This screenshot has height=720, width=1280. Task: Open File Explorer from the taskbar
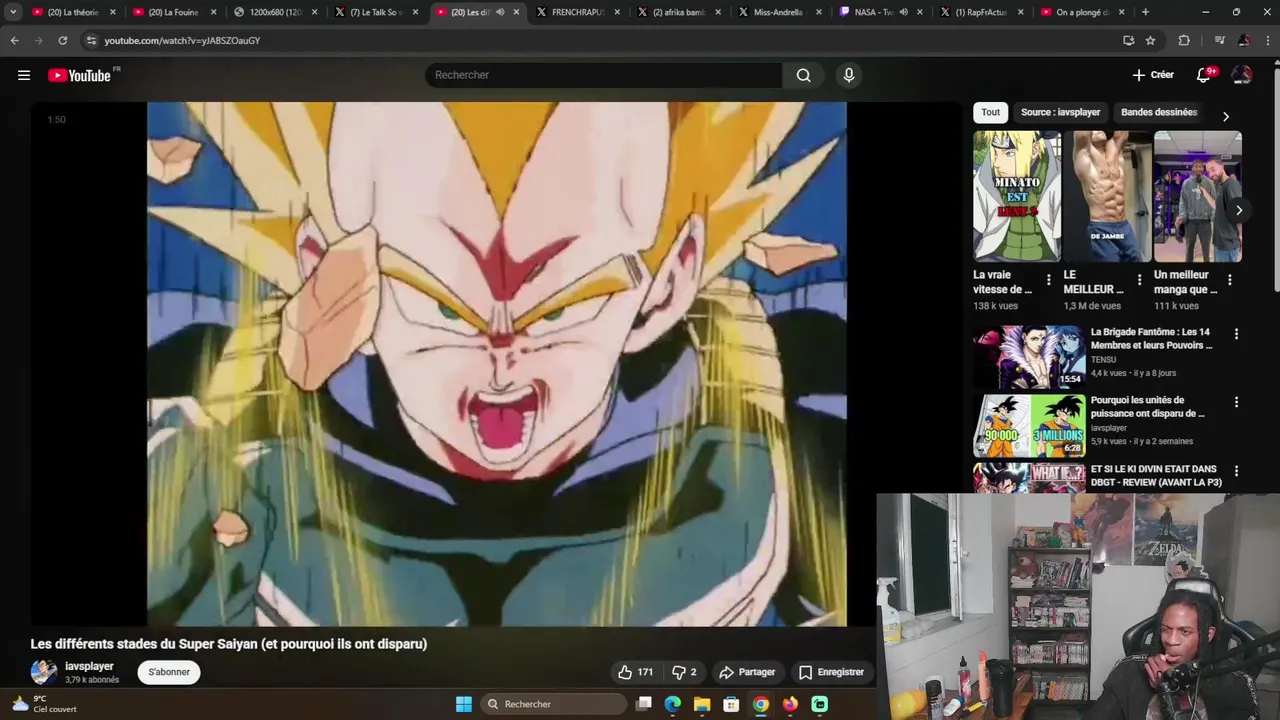click(702, 704)
